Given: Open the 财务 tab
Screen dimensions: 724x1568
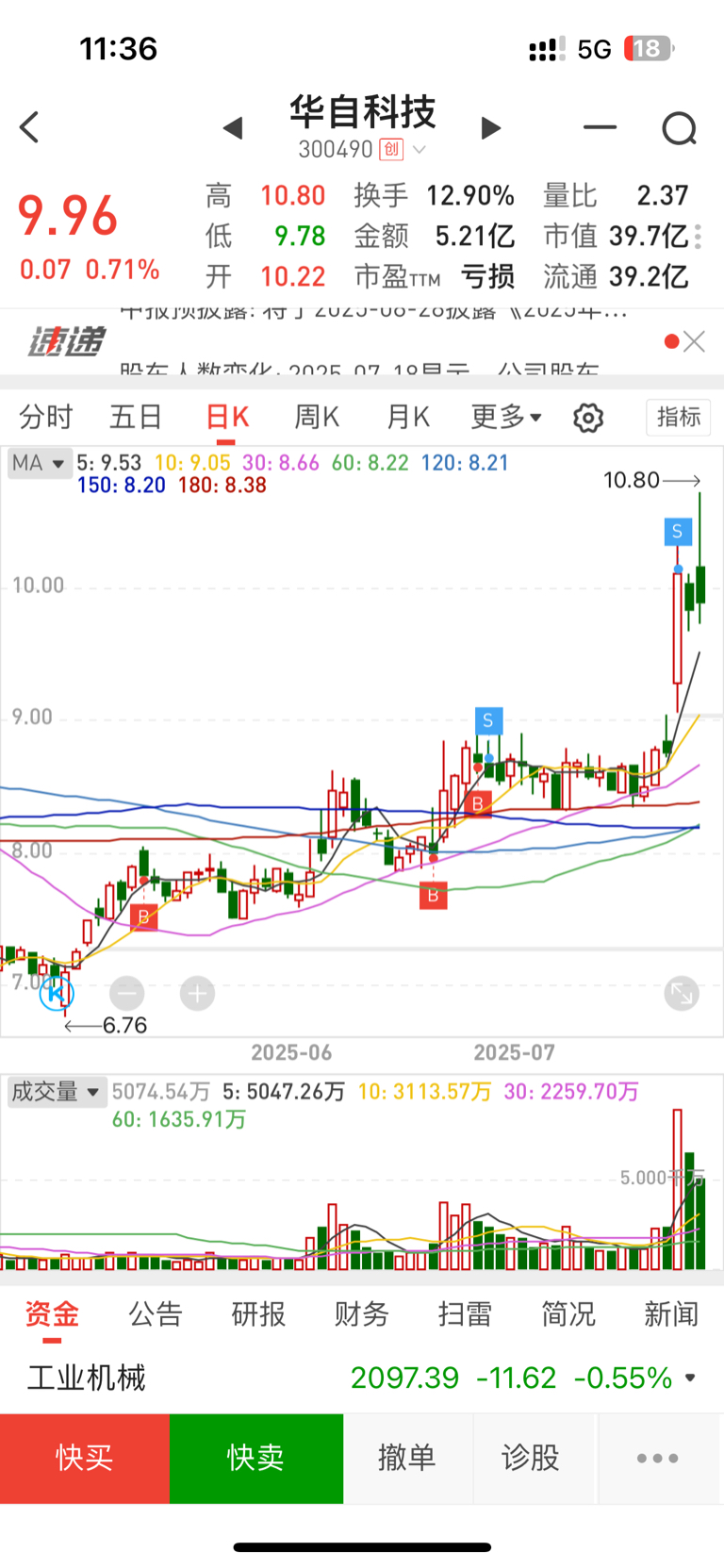Looking at the screenshot, I should point(361,1314).
